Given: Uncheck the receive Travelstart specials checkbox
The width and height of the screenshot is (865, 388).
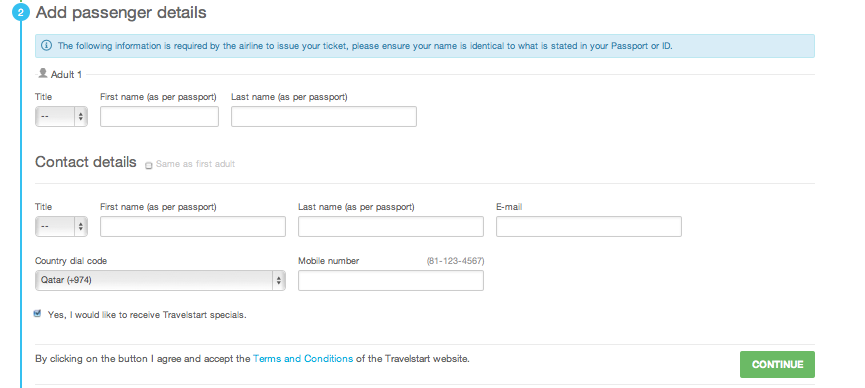Looking at the screenshot, I should [x=38, y=313].
